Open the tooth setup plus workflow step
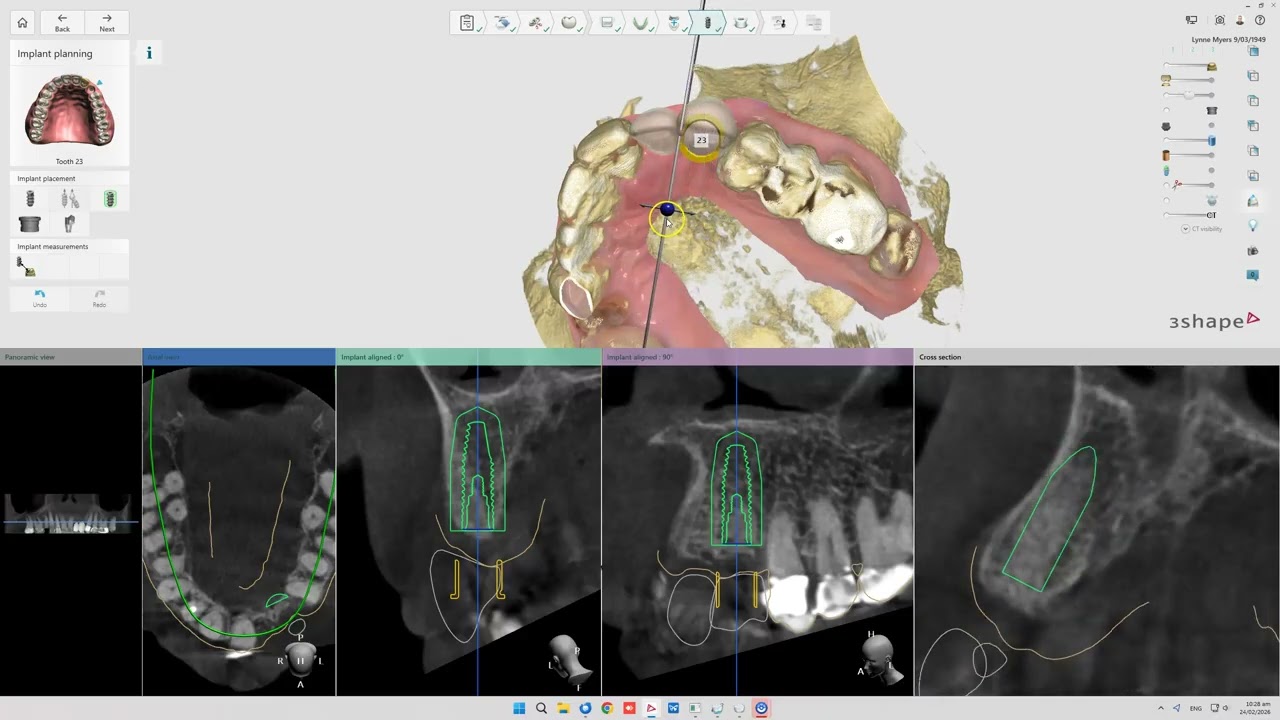This screenshot has height=720, width=1280. coord(674,22)
